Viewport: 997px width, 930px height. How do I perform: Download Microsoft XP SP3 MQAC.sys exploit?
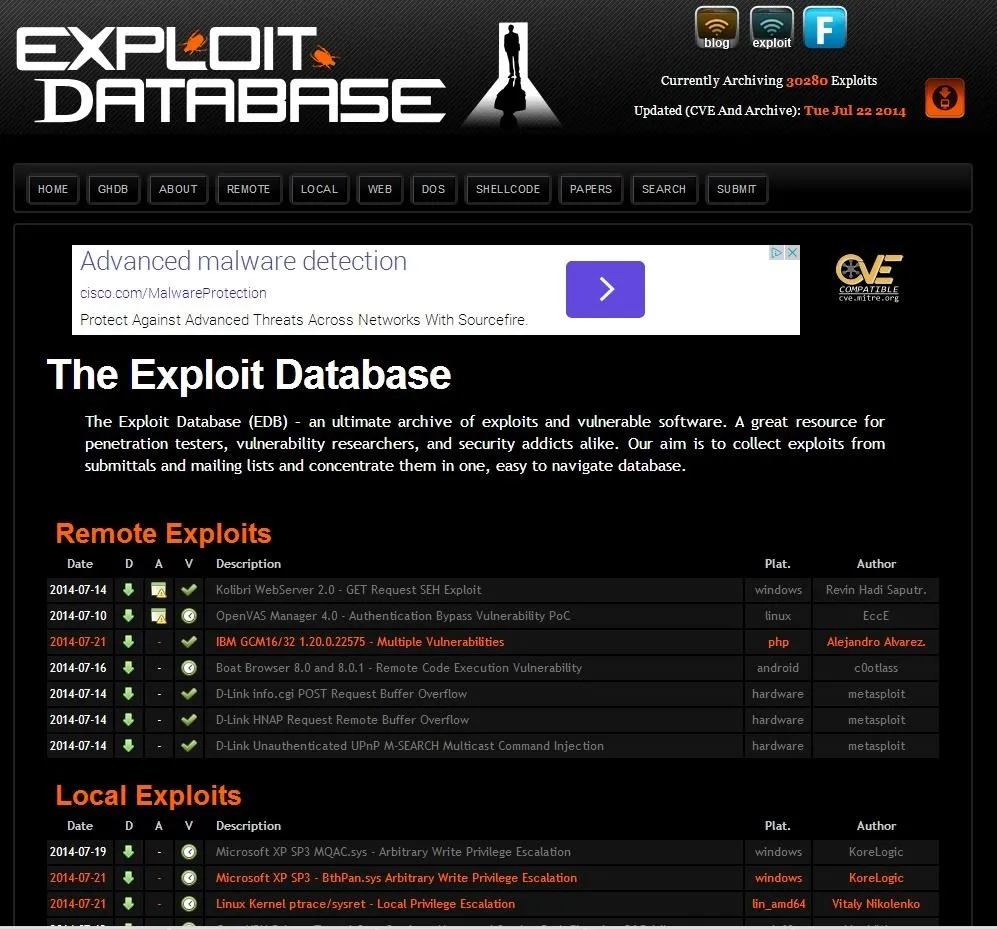pyautogui.click(x=128, y=852)
